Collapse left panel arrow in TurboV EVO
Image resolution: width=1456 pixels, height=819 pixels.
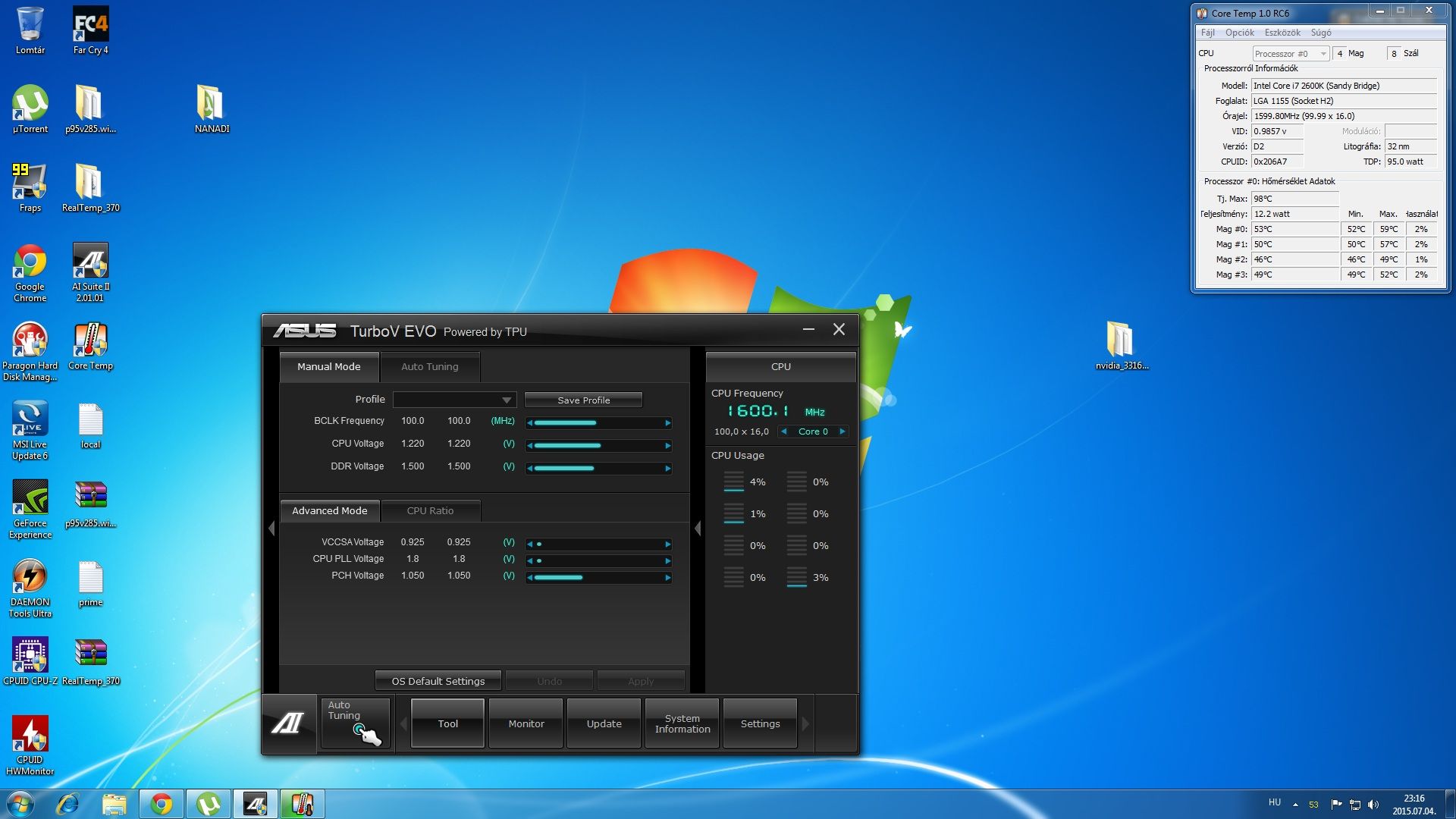click(x=271, y=529)
